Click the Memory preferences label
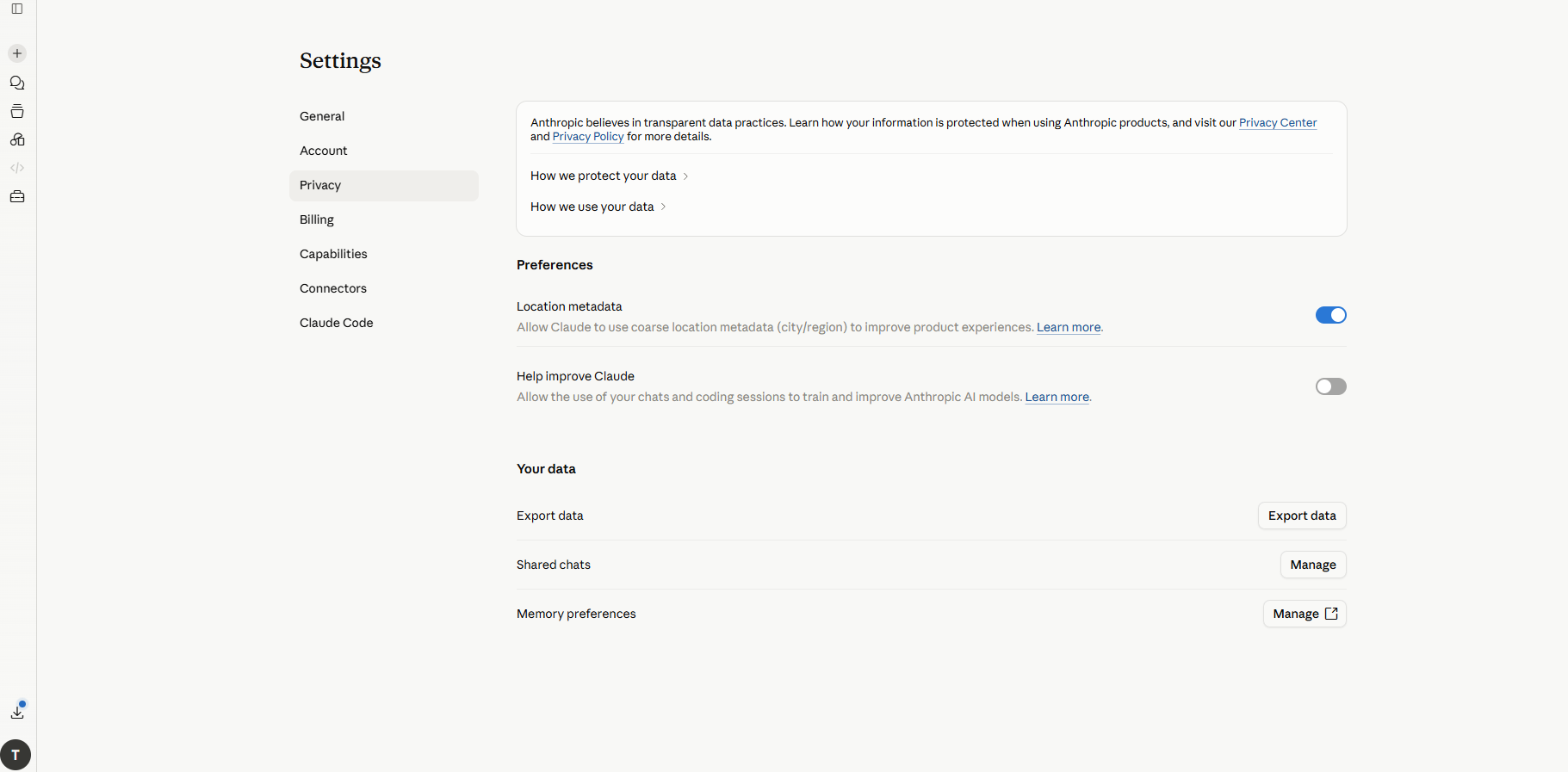The height and width of the screenshot is (772, 1568). [x=576, y=614]
